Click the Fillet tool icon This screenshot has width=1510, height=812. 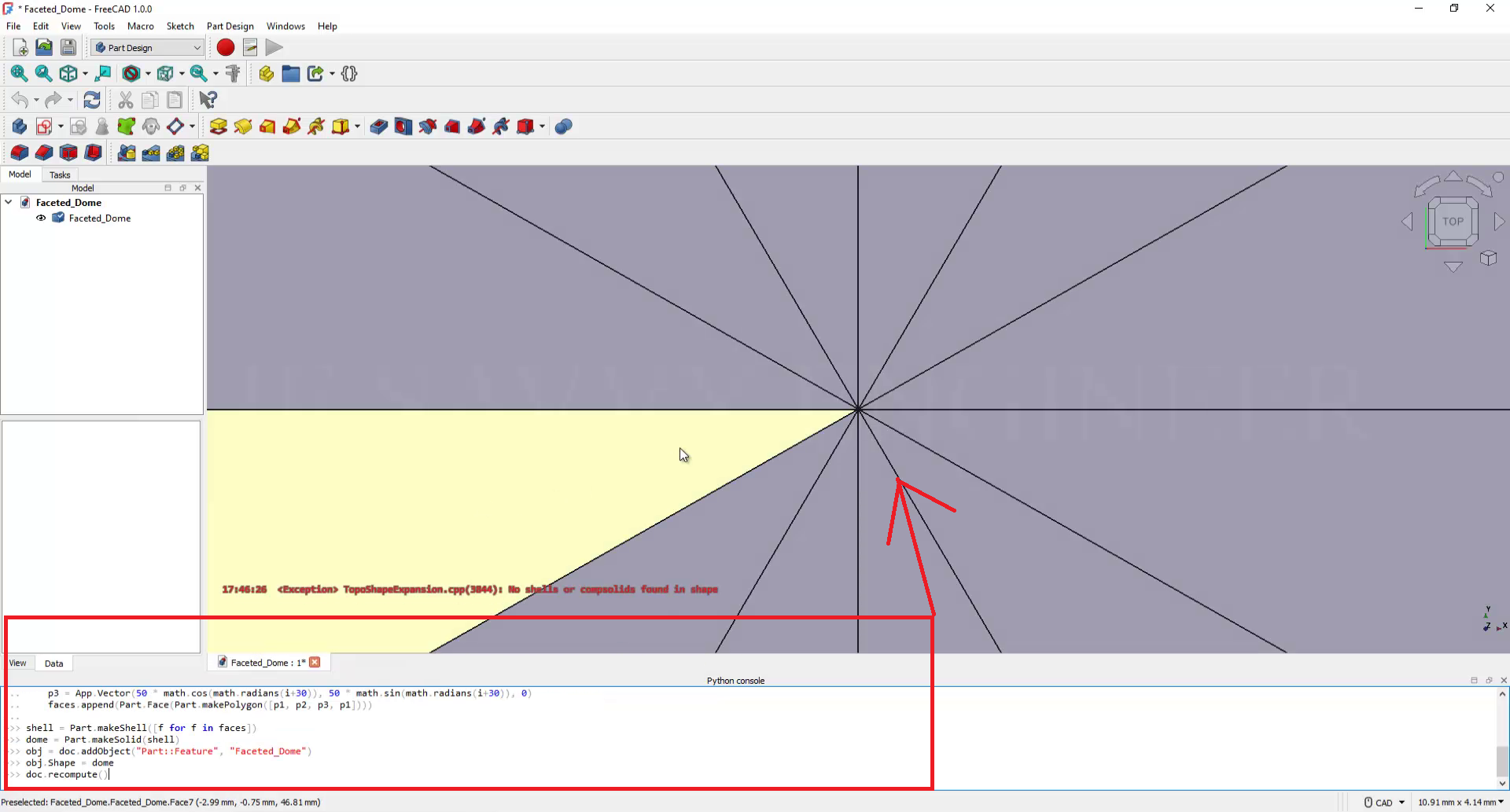pyautogui.click(x=19, y=153)
